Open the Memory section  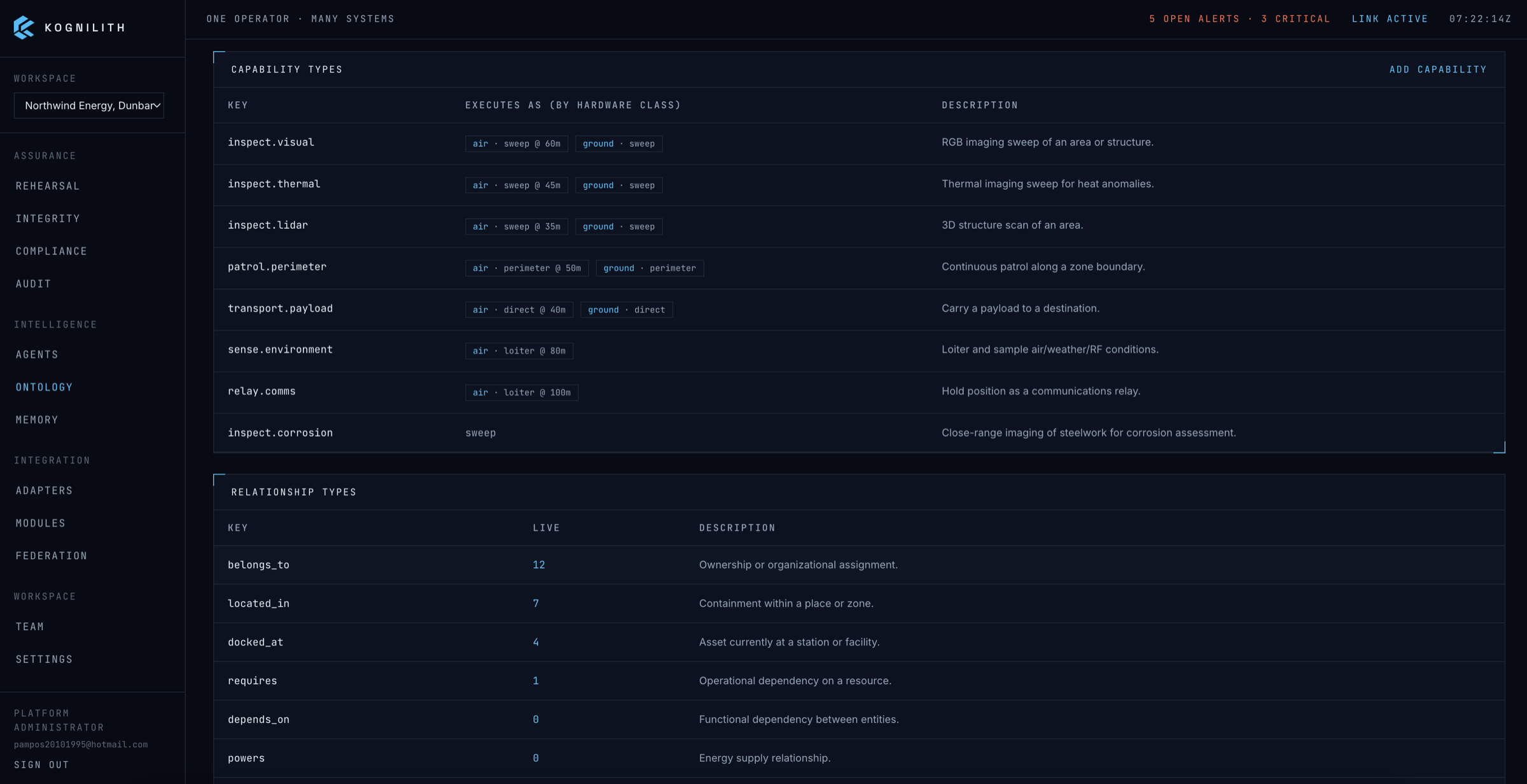(x=37, y=420)
